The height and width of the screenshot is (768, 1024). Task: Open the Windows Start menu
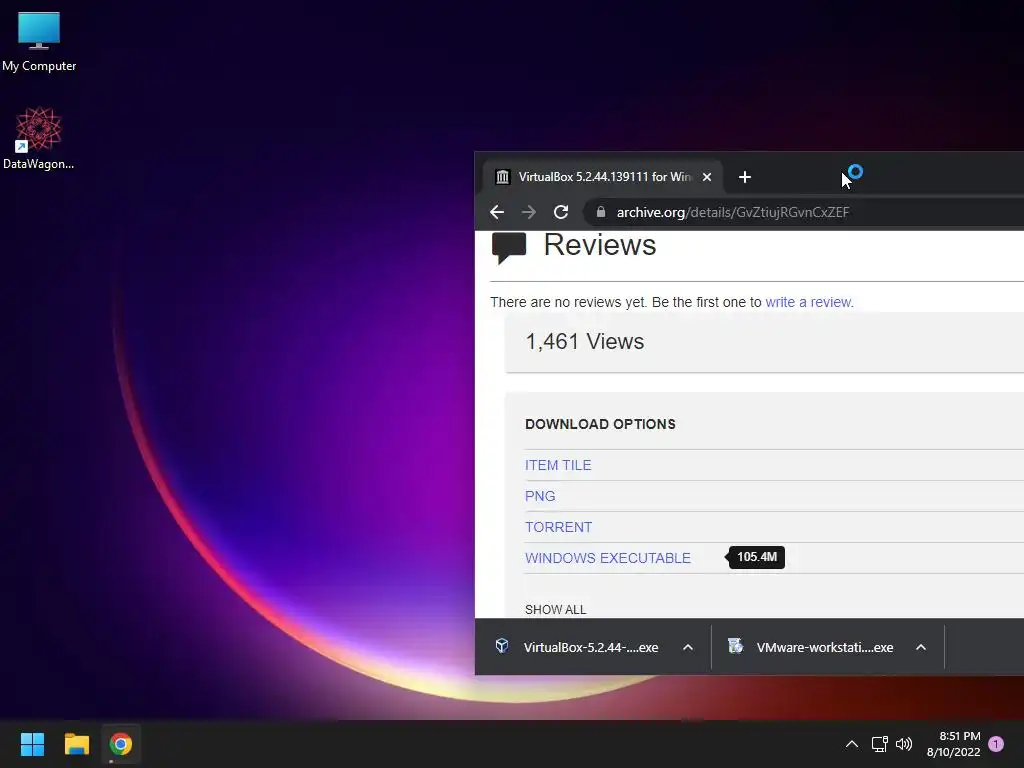pos(32,744)
